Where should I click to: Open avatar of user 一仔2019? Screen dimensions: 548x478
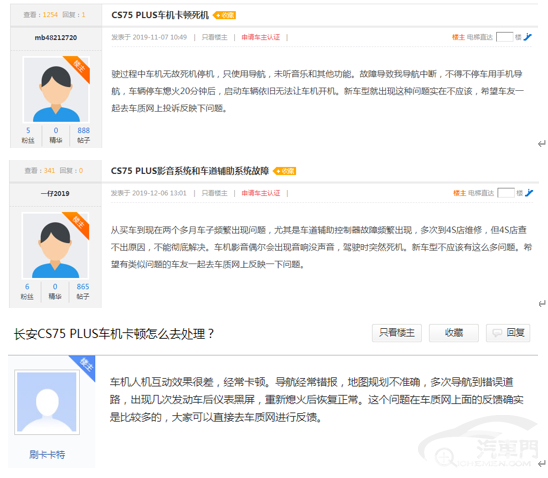[x=55, y=245]
